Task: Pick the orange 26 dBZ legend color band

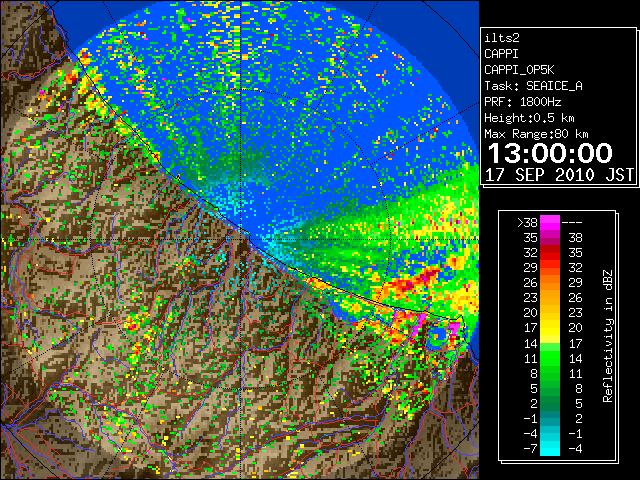Action: pos(550,283)
